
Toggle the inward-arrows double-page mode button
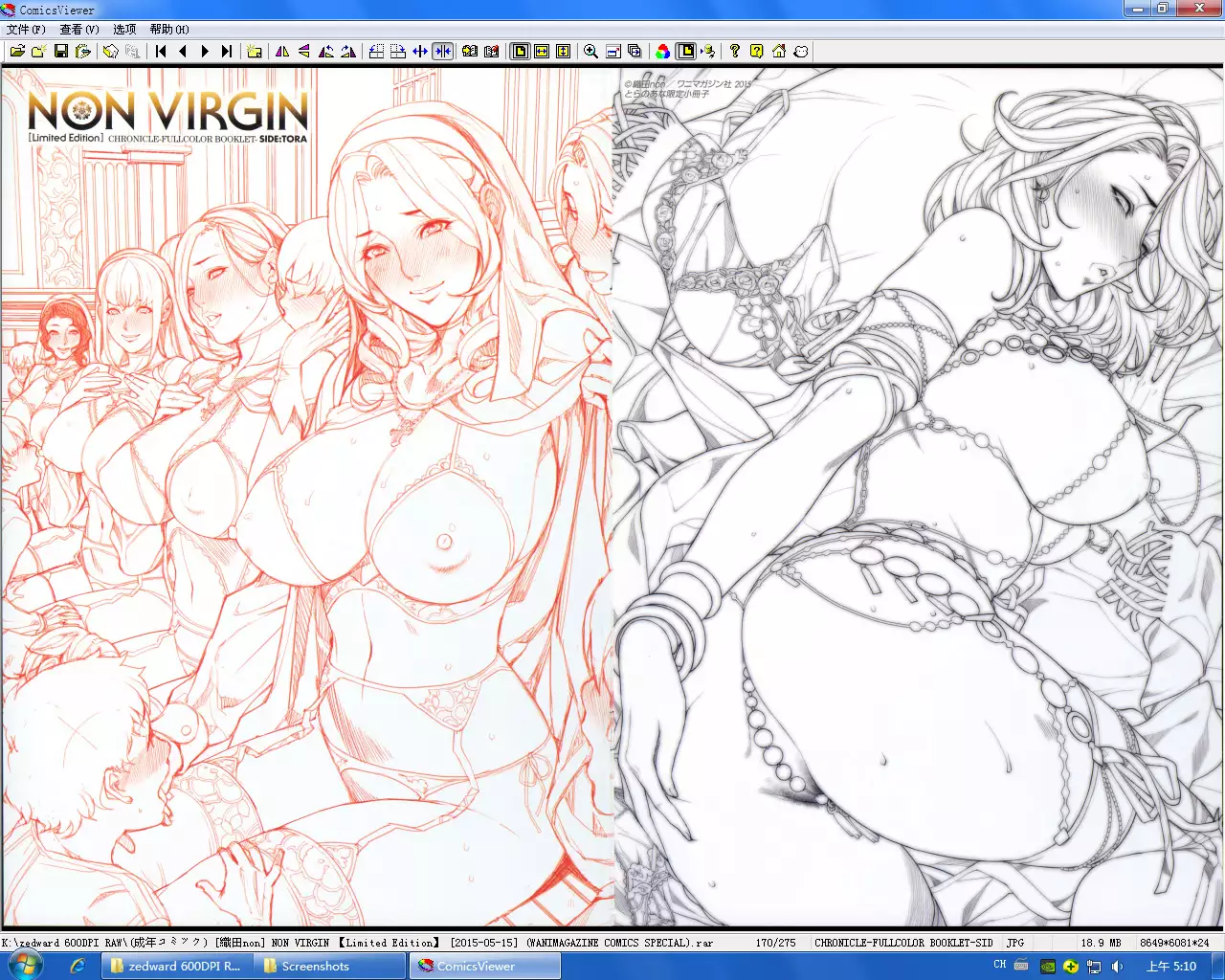pos(442,52)
